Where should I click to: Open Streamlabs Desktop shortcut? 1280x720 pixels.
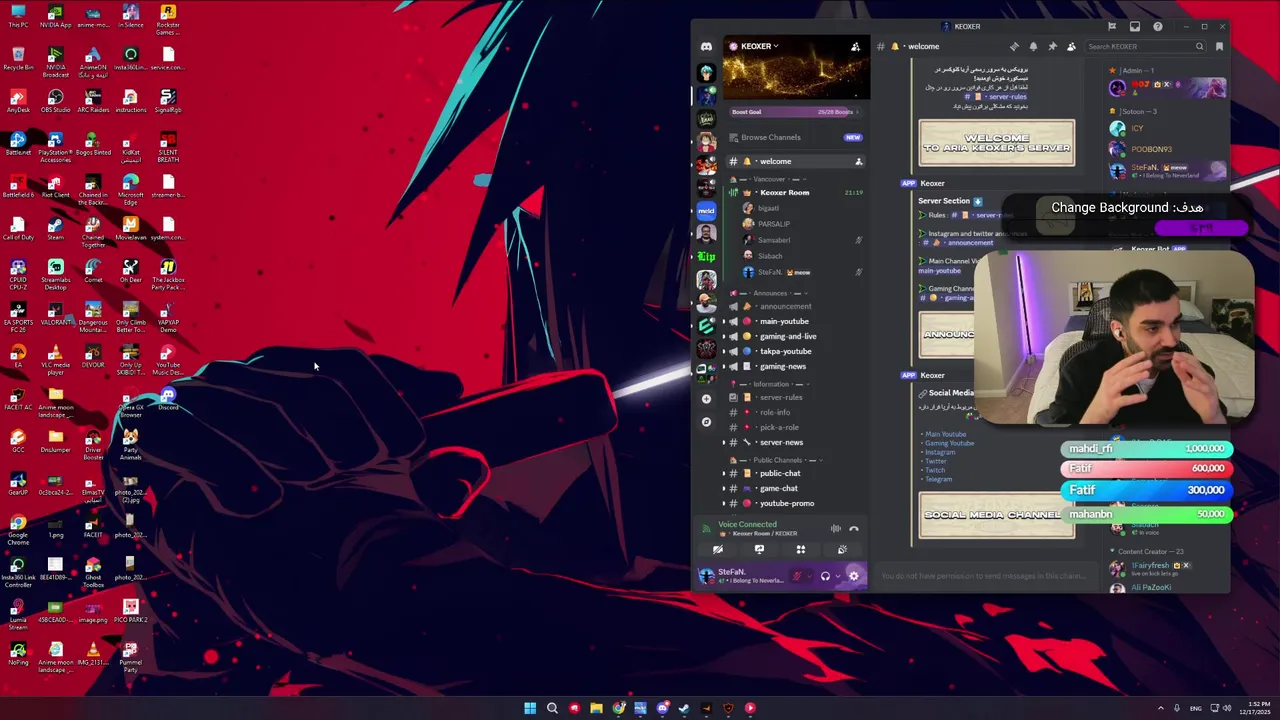(56, 273)
